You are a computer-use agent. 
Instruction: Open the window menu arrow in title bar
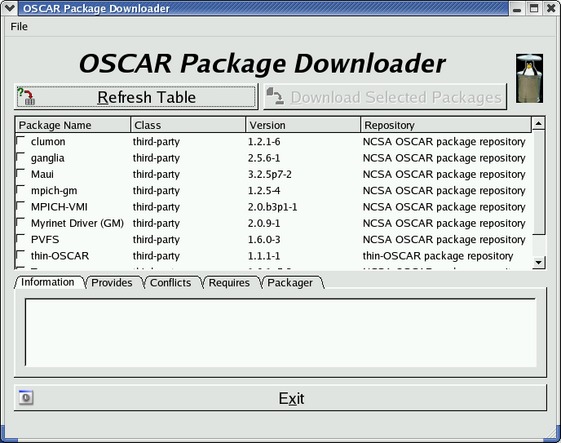[9, 8]
